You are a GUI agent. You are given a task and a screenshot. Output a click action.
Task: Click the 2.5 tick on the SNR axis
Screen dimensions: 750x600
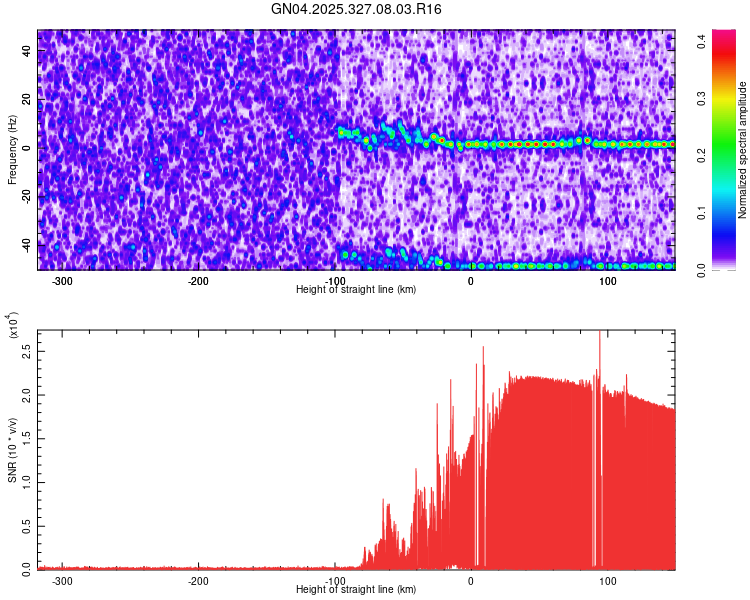(x=26, y=352)
